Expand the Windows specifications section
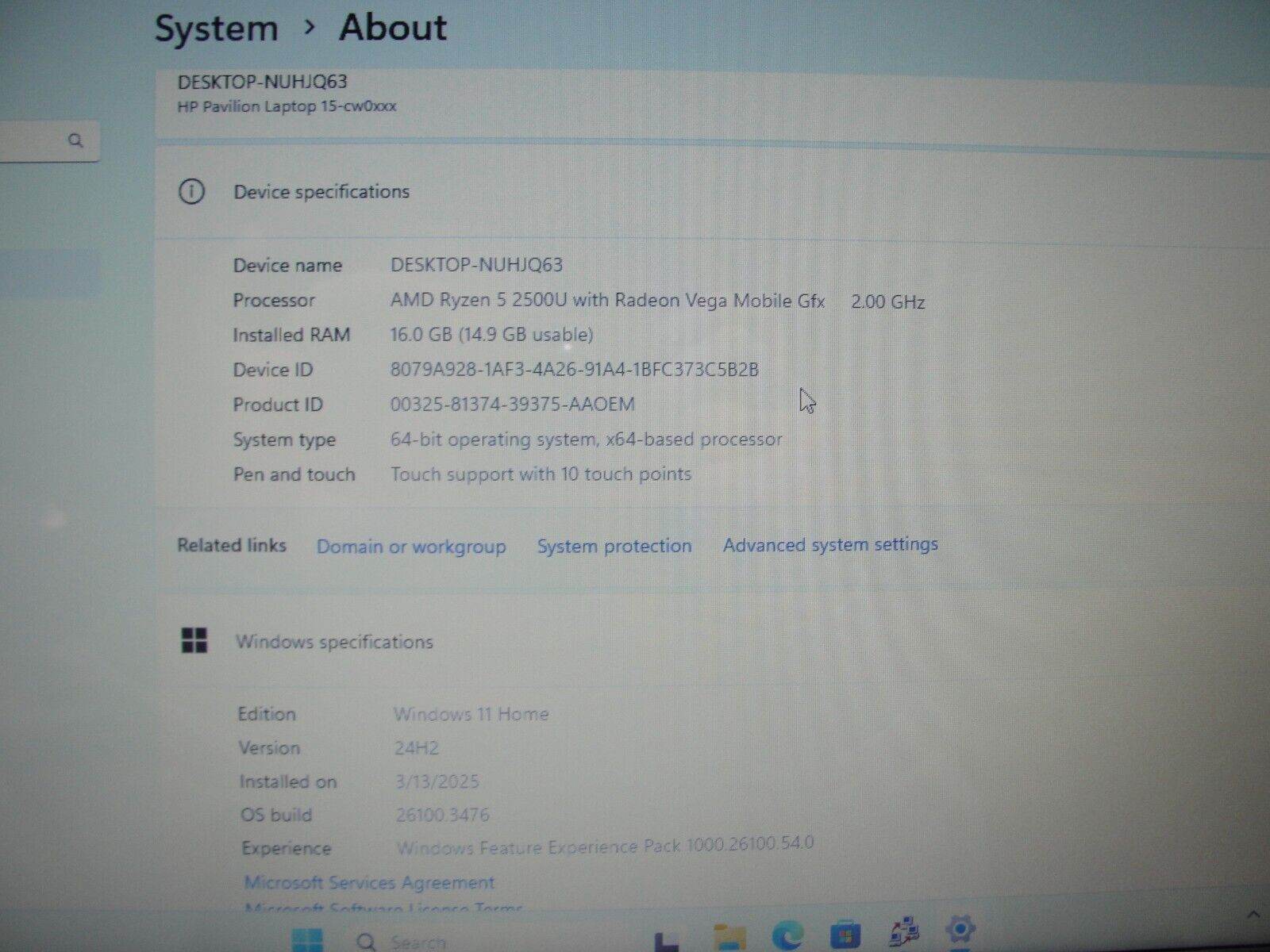This screenshot has width=1270, height=952. (336, 642)
